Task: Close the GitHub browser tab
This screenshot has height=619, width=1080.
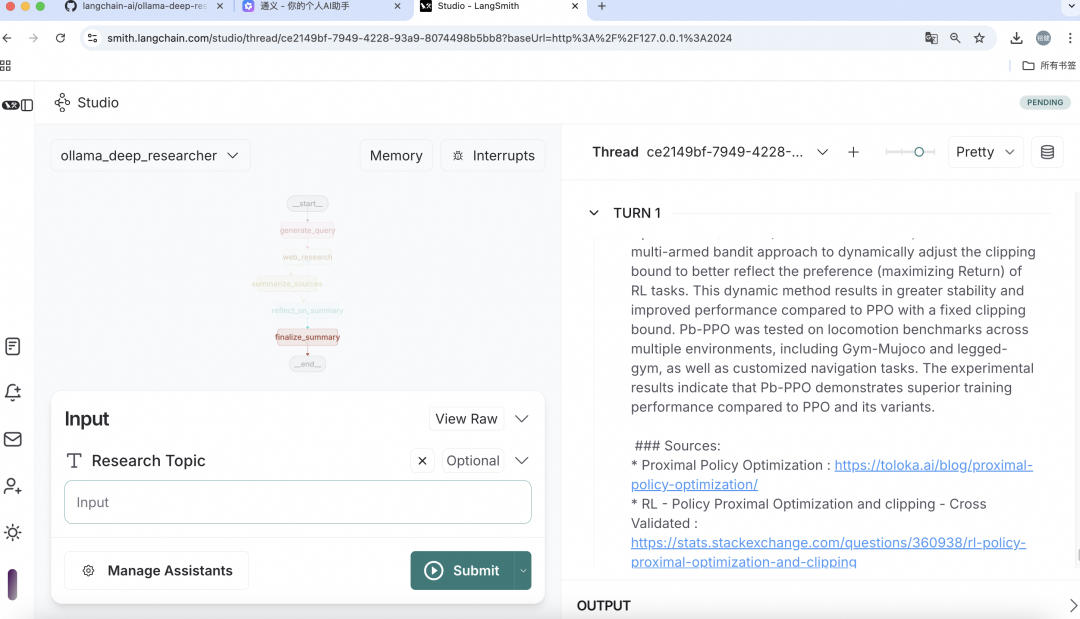Action: click(x=220, y=6)
